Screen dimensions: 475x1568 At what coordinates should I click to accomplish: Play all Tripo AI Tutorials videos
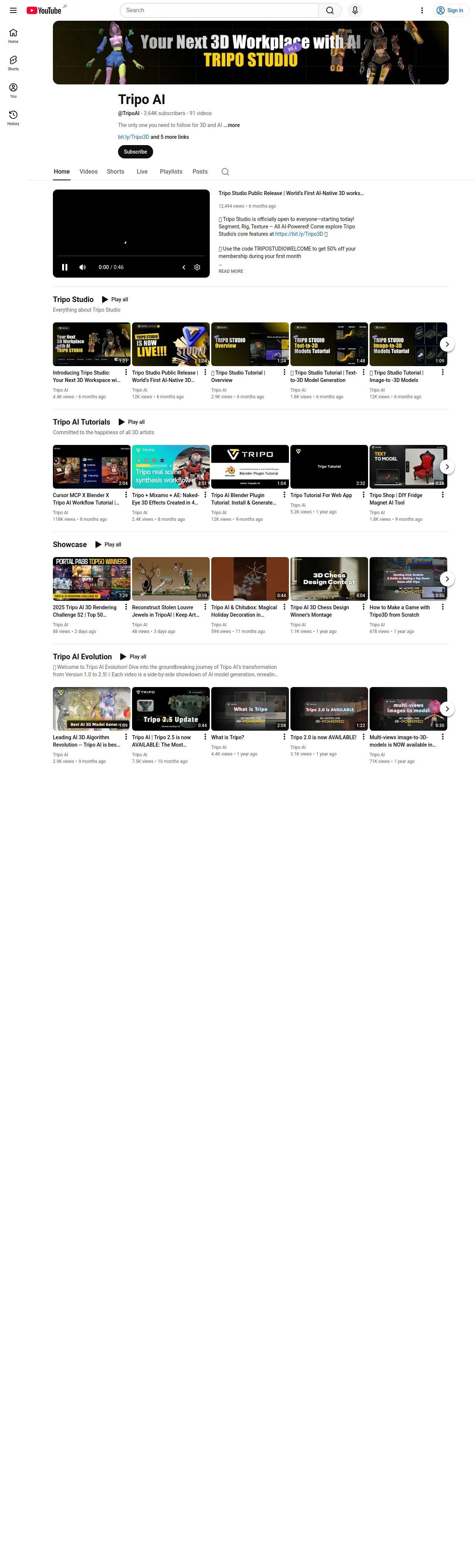(x=132, y=422)
